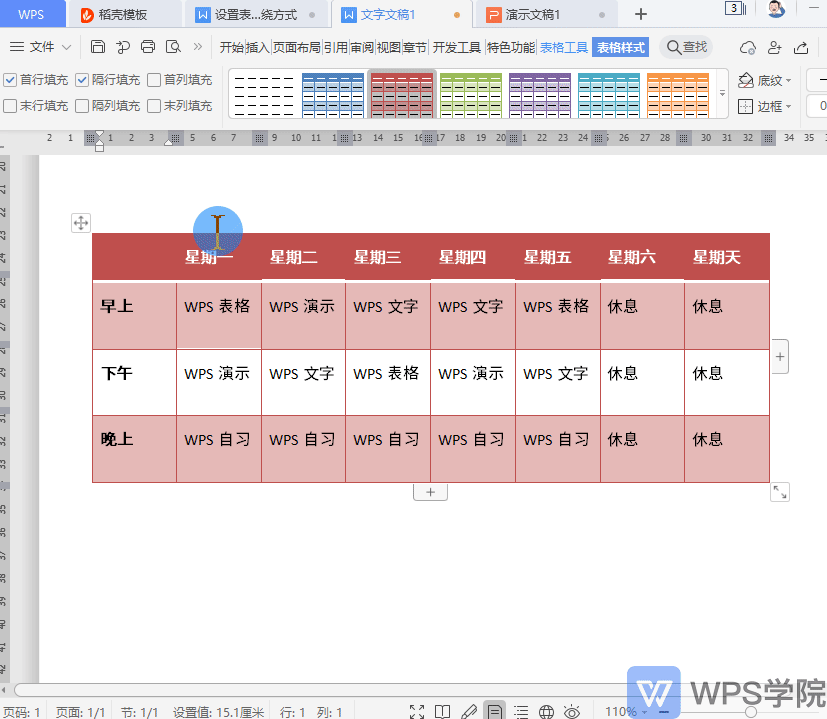Toggle eye protection mode icon

(x=572, y=712)
